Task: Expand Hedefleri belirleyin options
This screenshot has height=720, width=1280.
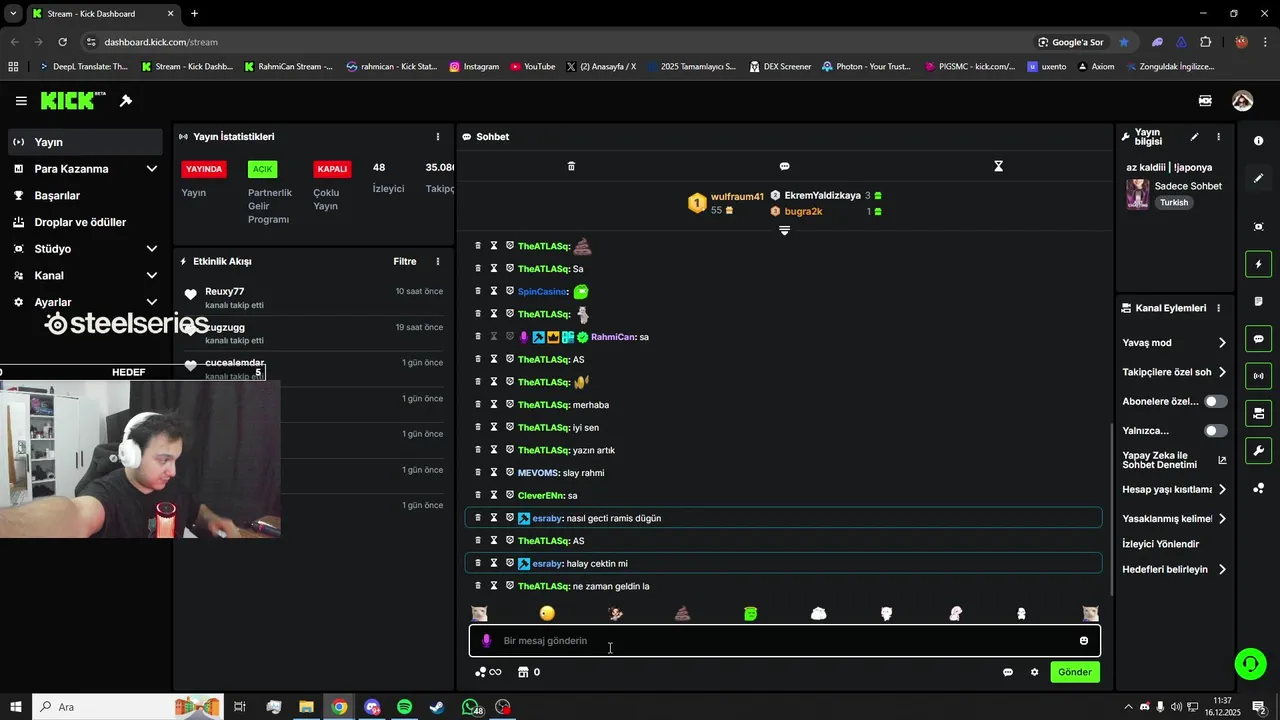Action: [1175, 570]
